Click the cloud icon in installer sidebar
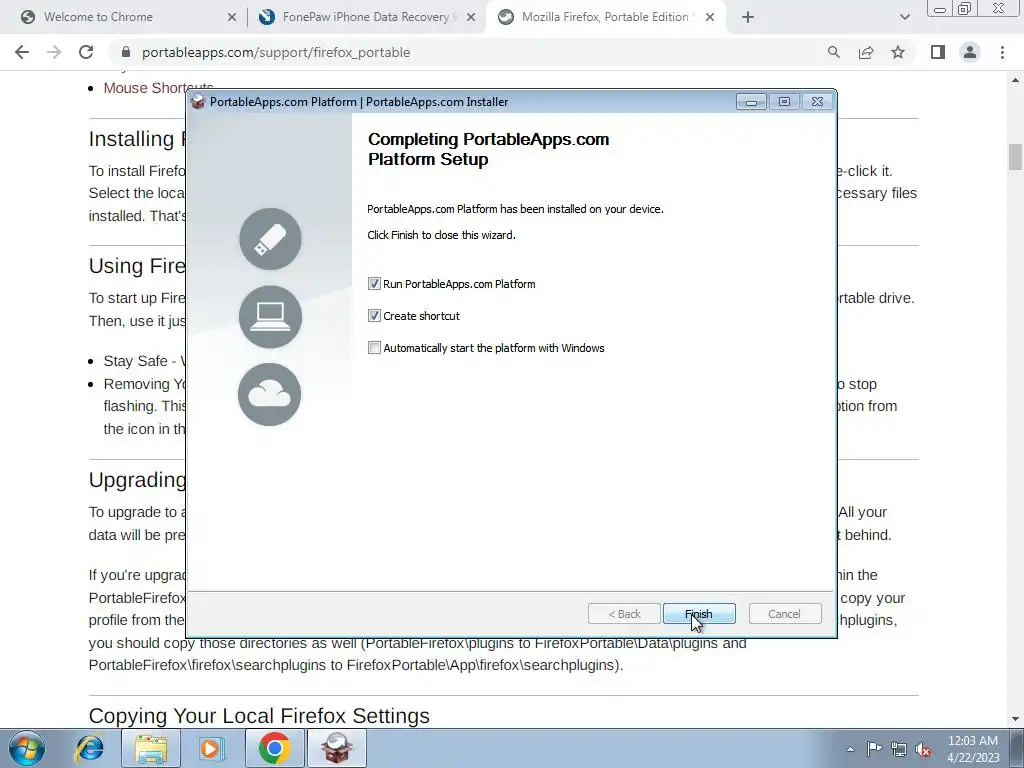Viewport: 1024px width, 768px height. [270, 394]
